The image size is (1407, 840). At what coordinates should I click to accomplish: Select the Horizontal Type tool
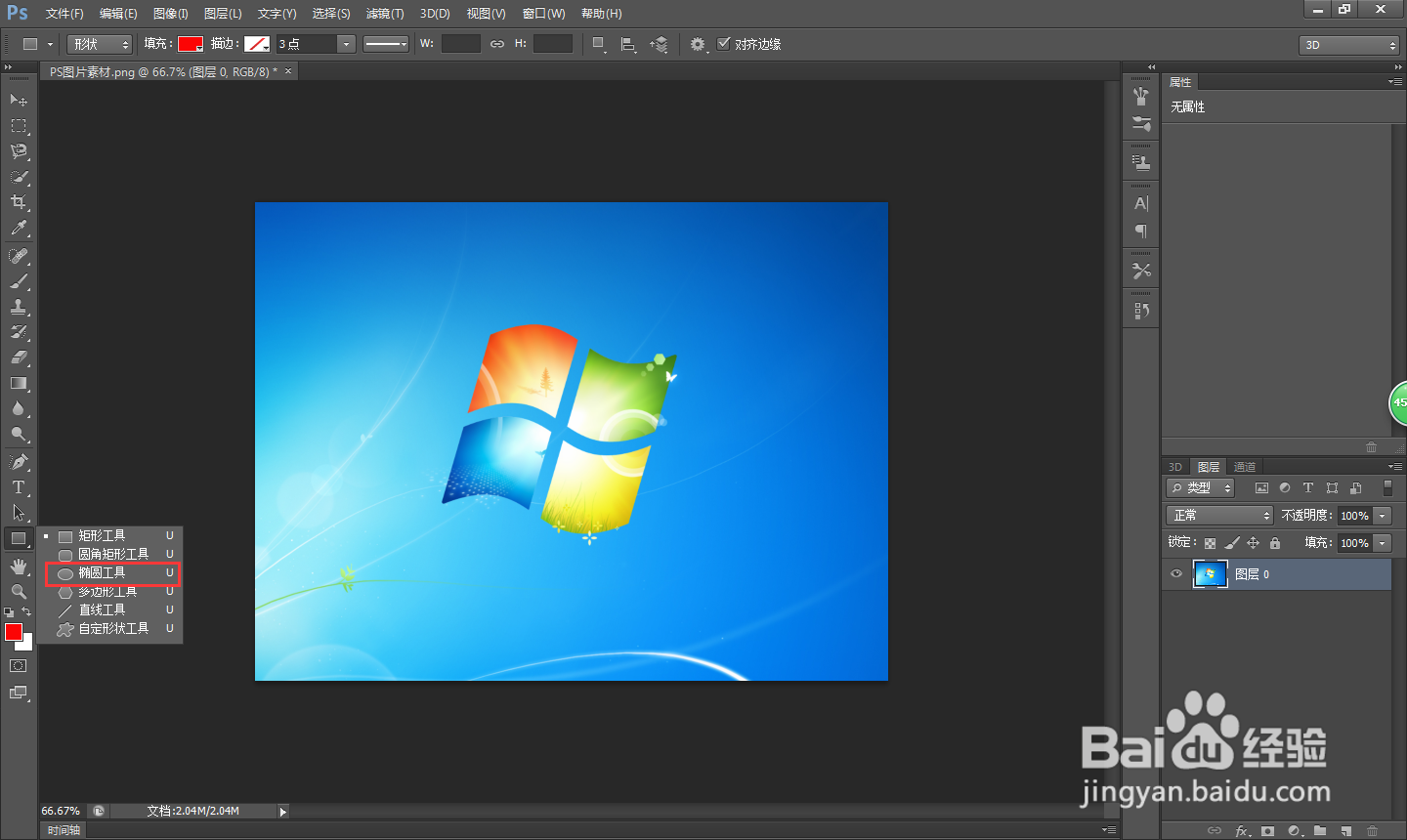tap(19, 487)
